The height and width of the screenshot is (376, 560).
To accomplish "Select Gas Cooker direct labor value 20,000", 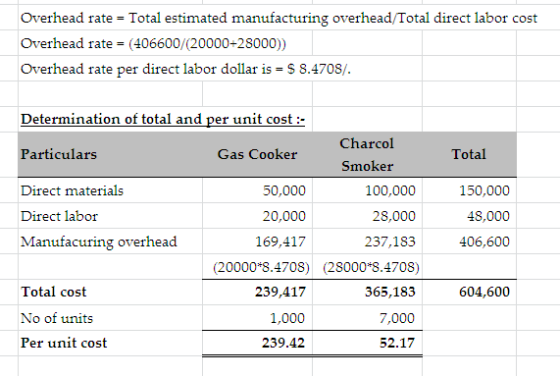I will (284, 216).
